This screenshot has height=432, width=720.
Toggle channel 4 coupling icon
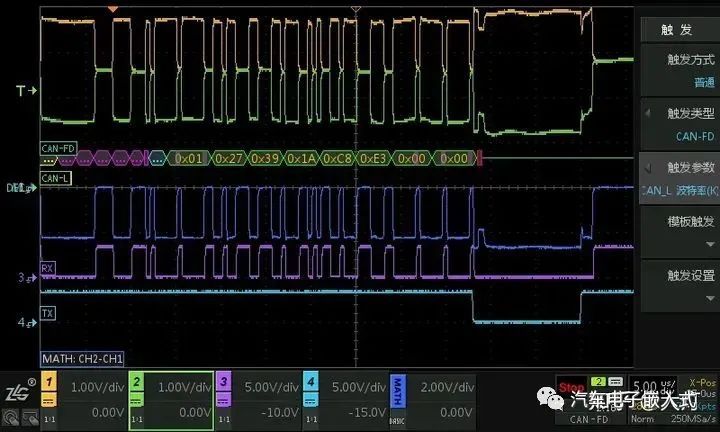[x=311, y=400]
